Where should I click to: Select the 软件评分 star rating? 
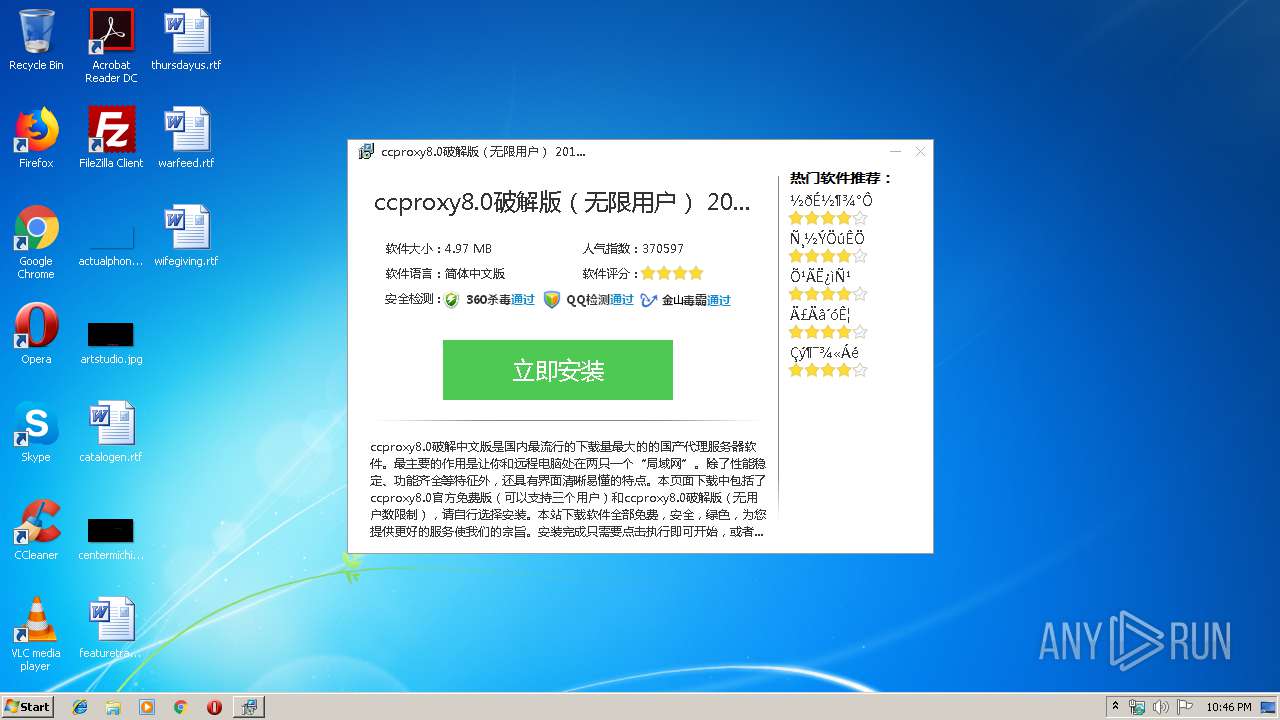pos(672,273)
